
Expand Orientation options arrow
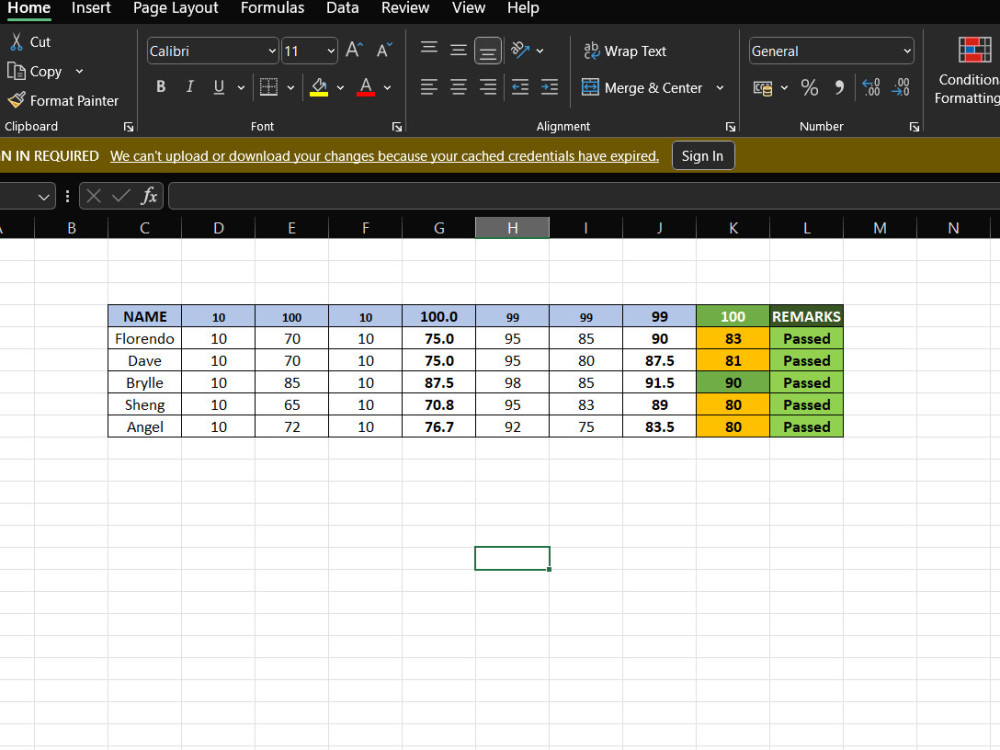[x=540, y=50]
